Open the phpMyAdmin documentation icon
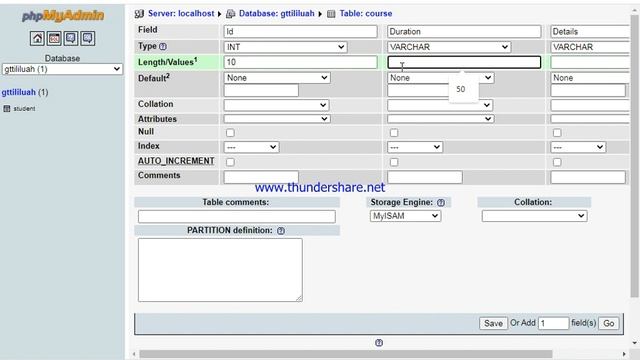 pyautogui.click(x=71, y=38)
